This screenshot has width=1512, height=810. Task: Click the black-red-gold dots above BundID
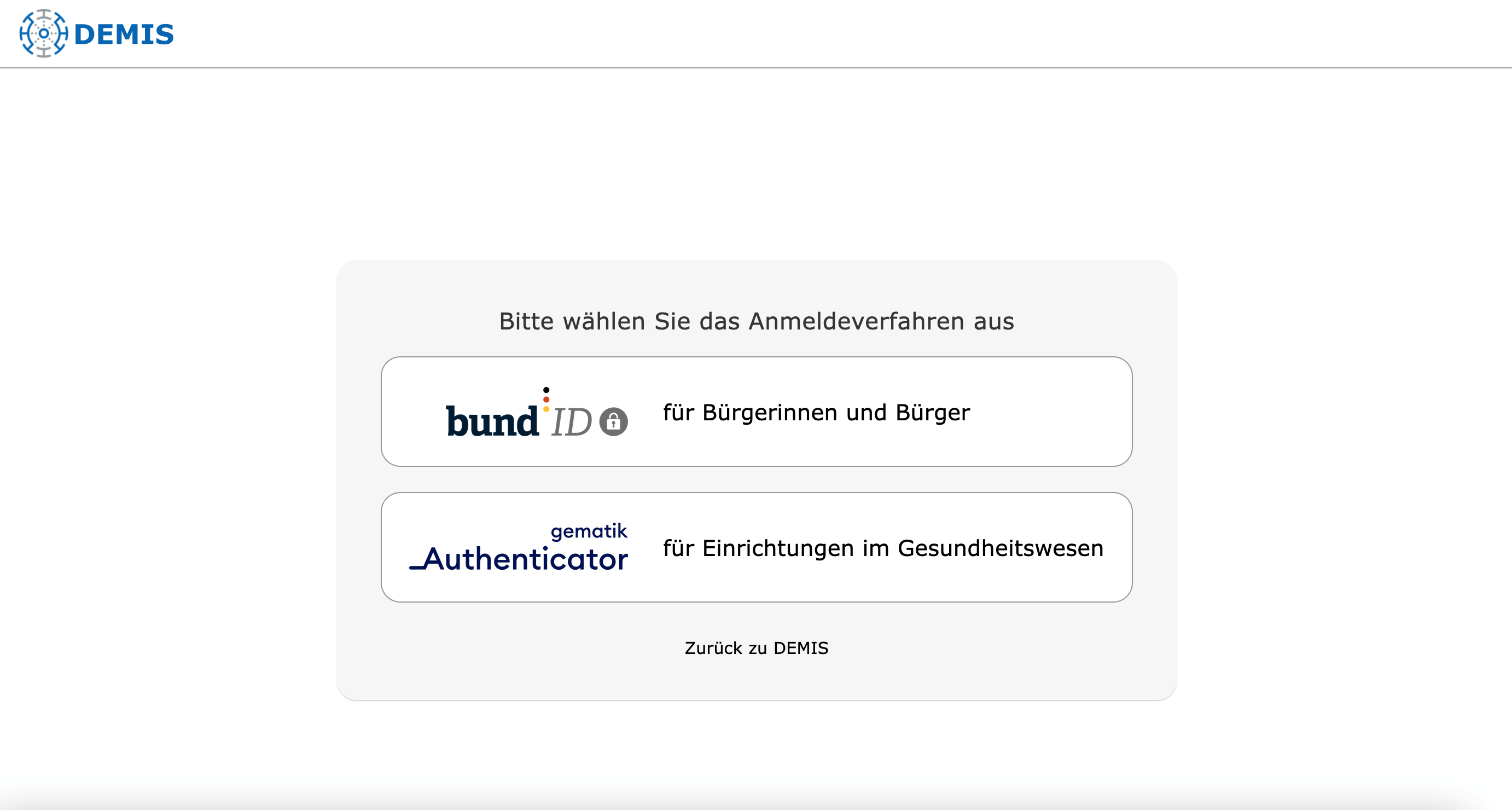tap(546, 400)
